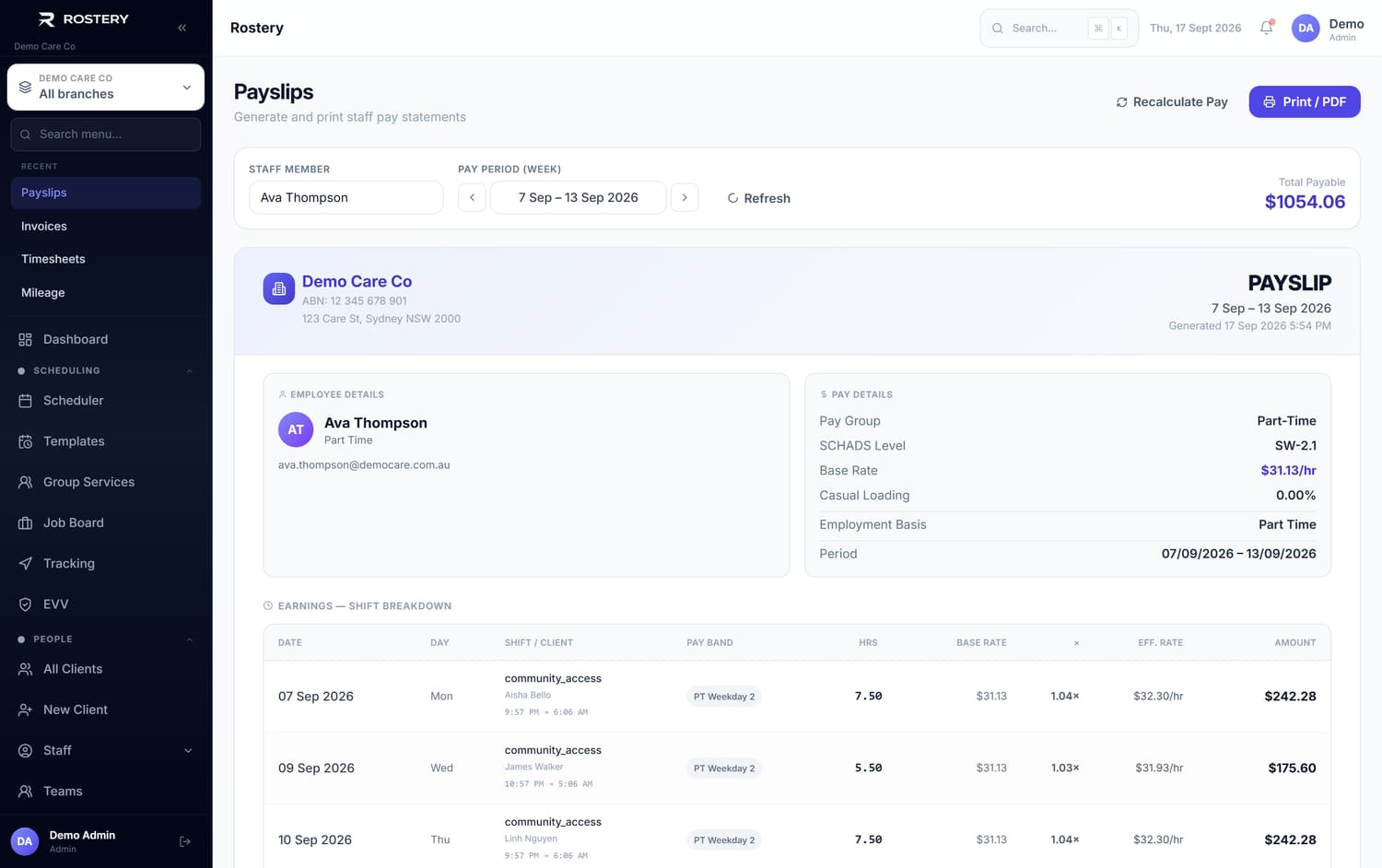Click Recalculate Pay
The width and height of the screenshot is (1382, 868).
click(1172, 102)
